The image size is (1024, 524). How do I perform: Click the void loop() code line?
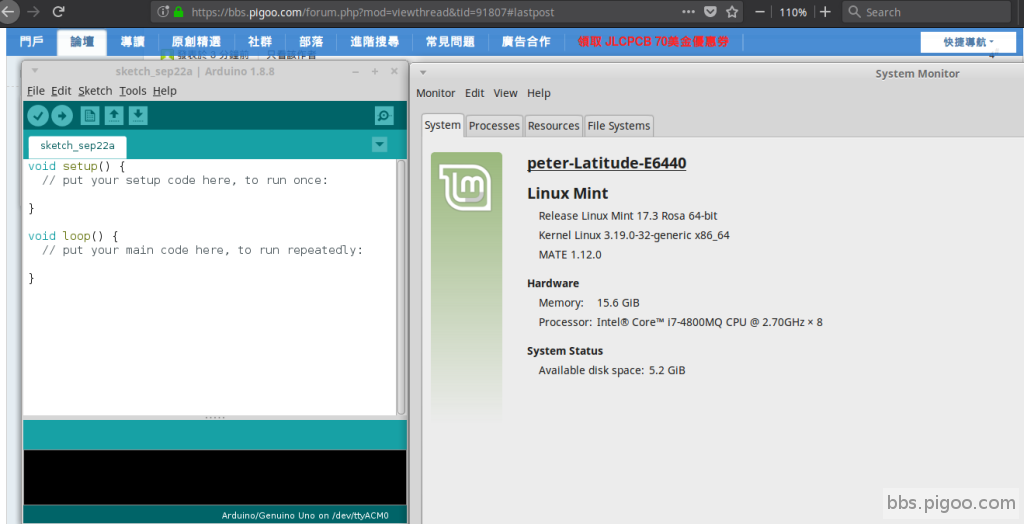click(x=73, y=236)
